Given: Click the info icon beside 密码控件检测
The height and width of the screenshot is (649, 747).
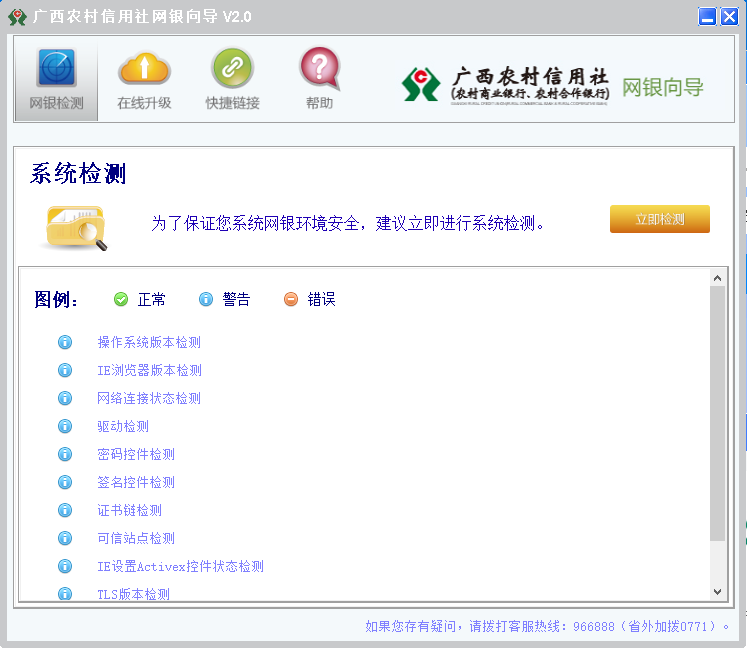Looking at the screenshot, I should click(x=65, y=454).
